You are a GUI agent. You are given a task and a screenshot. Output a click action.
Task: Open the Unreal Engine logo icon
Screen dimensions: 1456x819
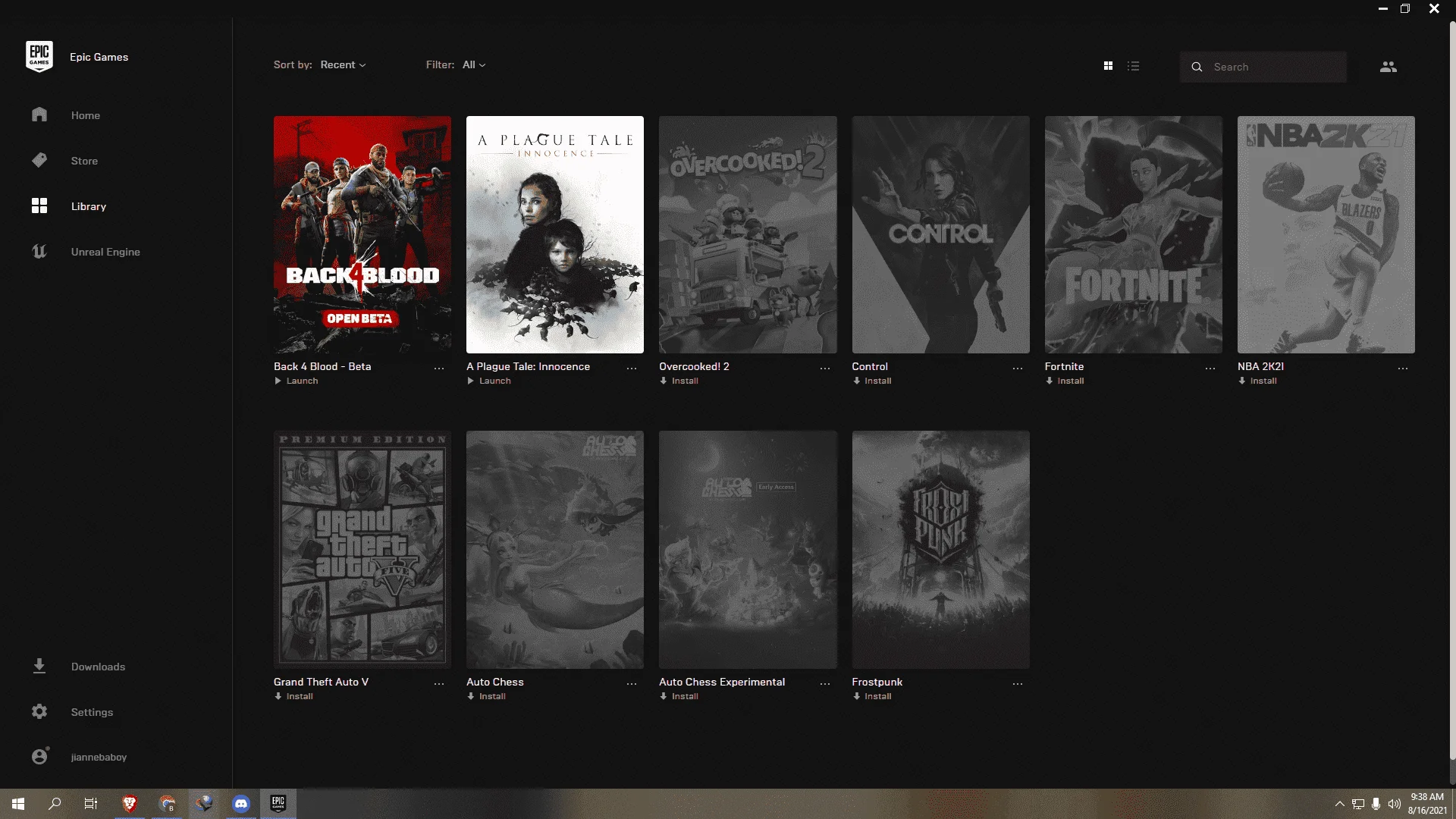click(39, 251)
